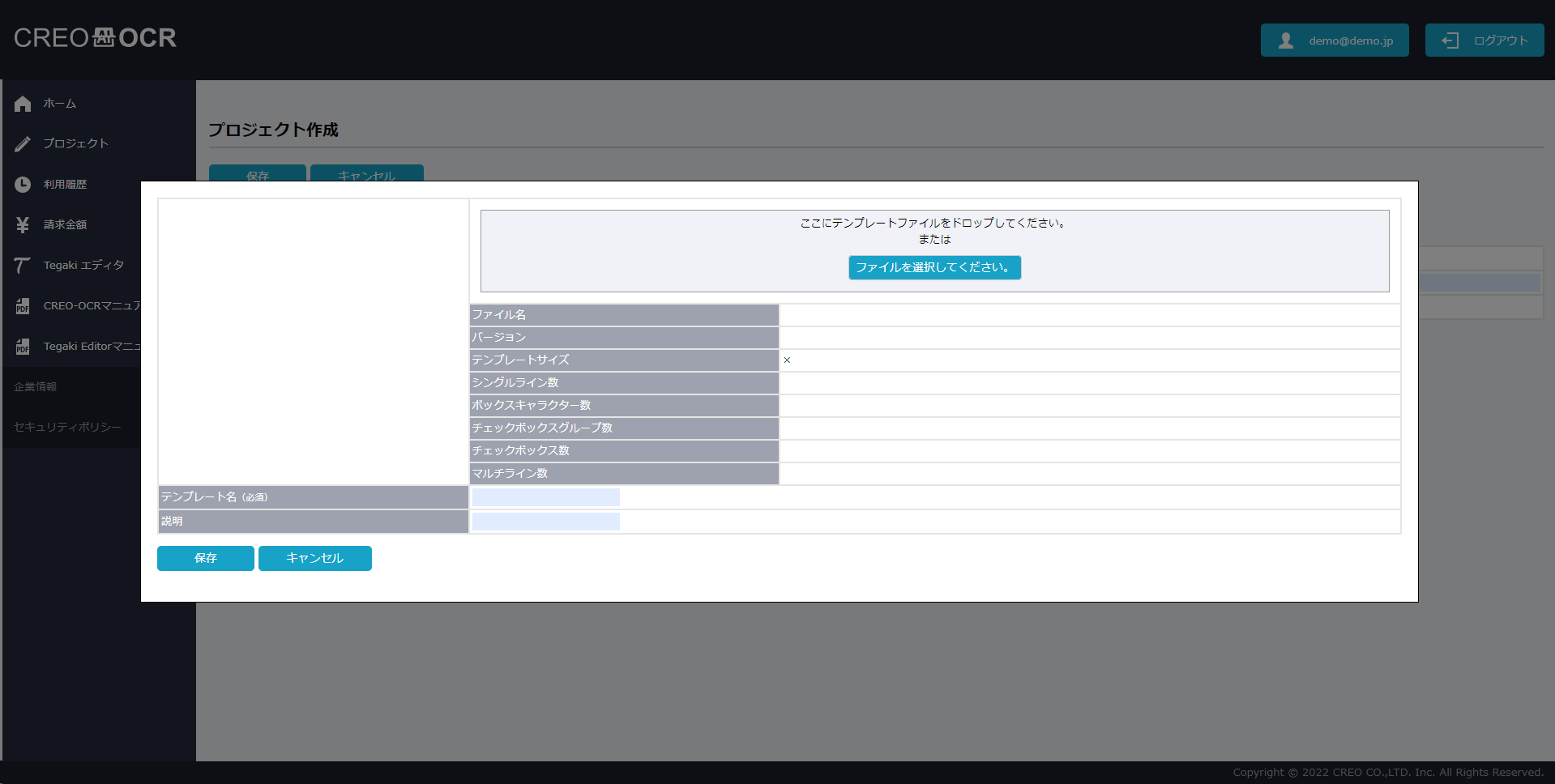The height and width of the screenshot is (784, 1555).
Task: Click the Tegaki エディタ T icon
Action: tap(23, 266)
